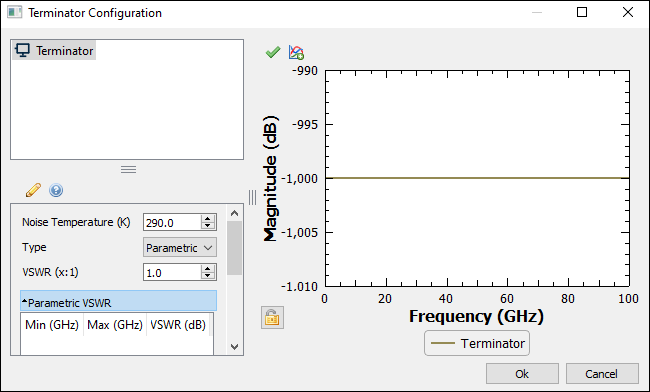Click the Max (GHz) column header
Viewport: 650px width, 392px height.
click(115, 324)
